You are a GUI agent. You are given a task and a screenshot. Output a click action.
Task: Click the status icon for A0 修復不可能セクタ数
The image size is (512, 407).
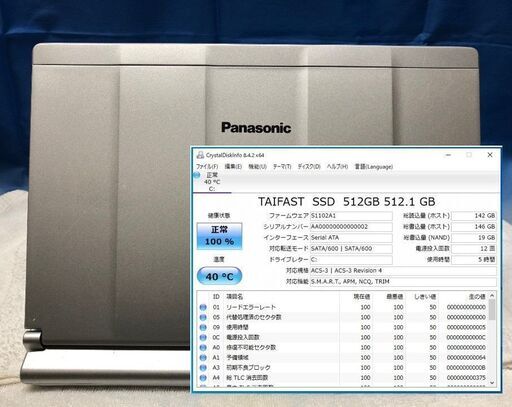click(203, 347)
